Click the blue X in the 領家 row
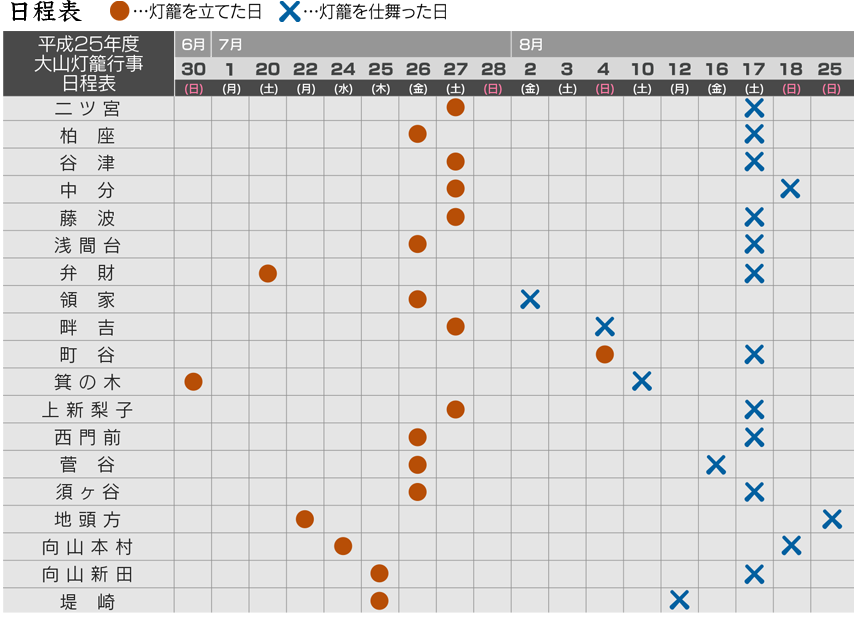 coord(530,299)
